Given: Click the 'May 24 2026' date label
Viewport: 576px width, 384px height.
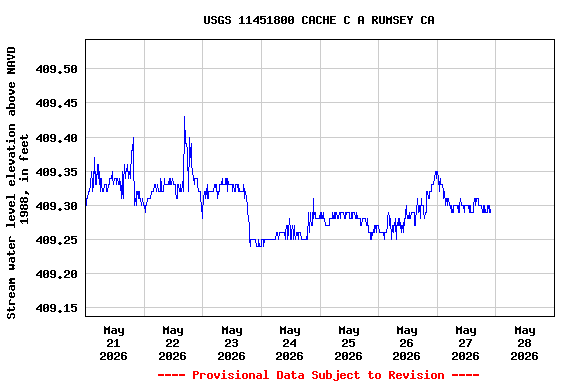Looking at the screenshot, I should pos(289,343).
